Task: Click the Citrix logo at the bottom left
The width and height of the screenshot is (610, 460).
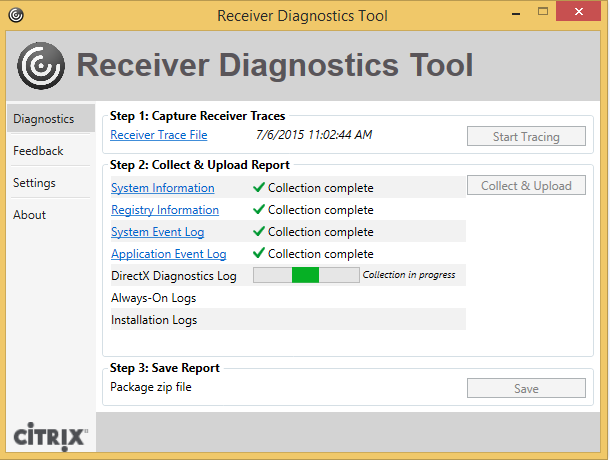Action: [51, 436]
